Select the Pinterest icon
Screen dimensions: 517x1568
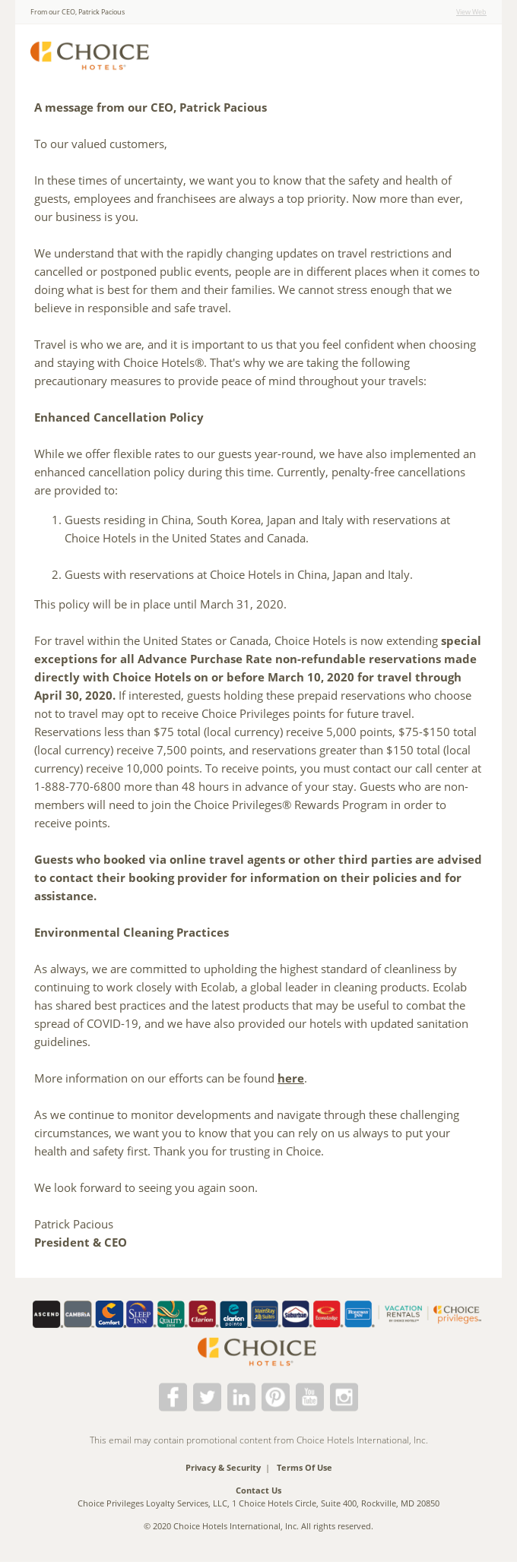(275, 1396)
